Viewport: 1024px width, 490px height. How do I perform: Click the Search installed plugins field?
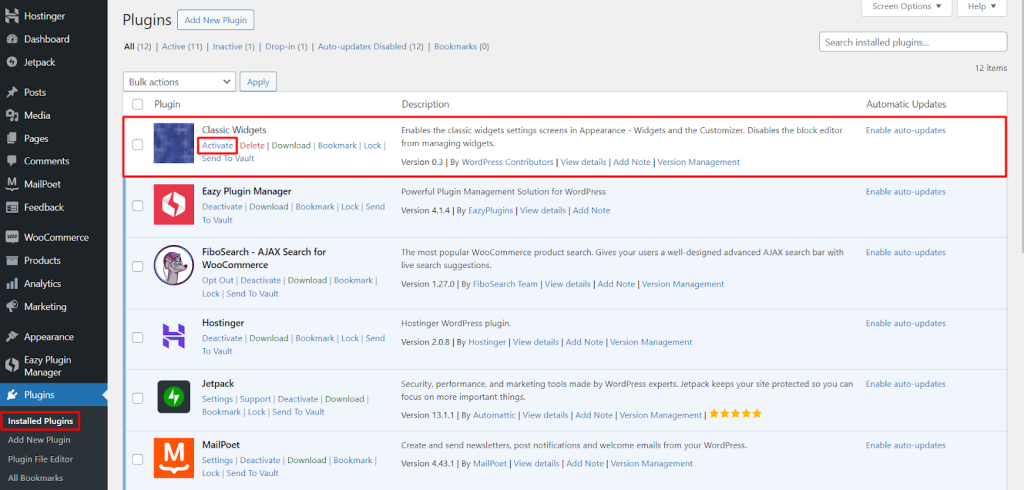(913, 41)
